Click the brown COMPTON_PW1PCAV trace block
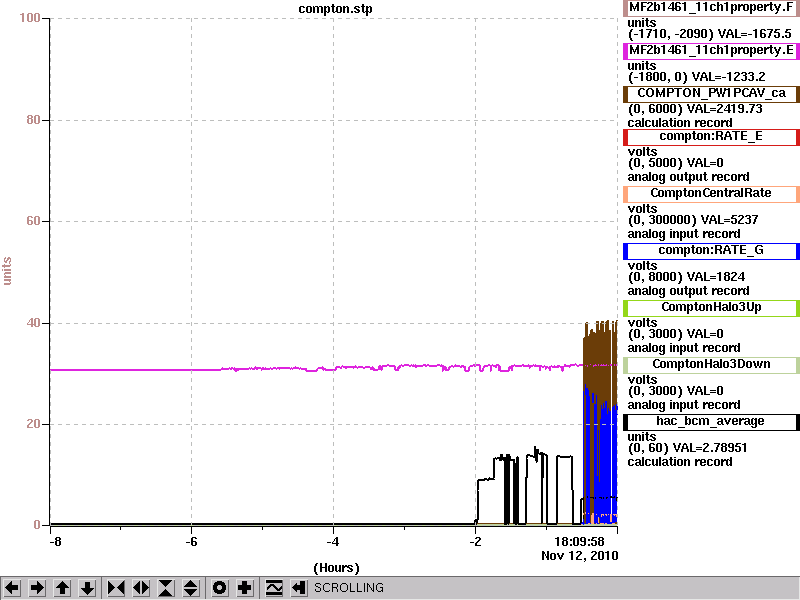Viewport: 800px width, 600px height. (600, 357)
